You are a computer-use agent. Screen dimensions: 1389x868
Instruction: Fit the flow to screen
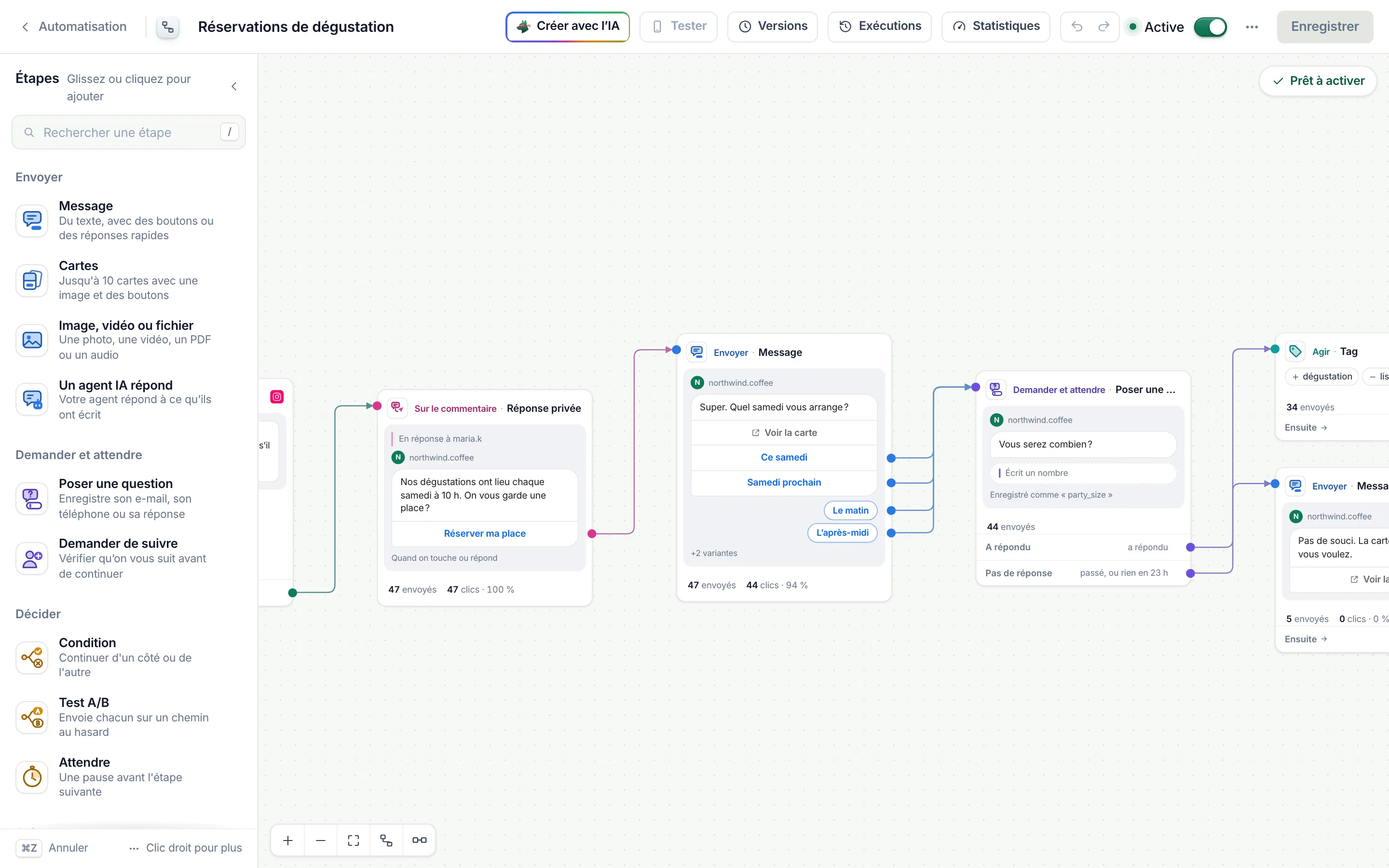pyautogui.click(x=354, y=841)
